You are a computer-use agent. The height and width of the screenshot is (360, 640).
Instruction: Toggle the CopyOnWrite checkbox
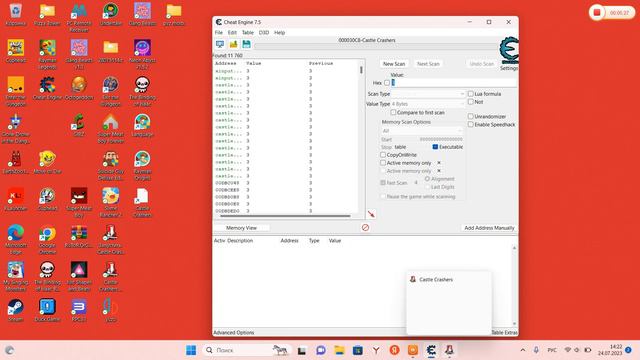tap(383, 155)
